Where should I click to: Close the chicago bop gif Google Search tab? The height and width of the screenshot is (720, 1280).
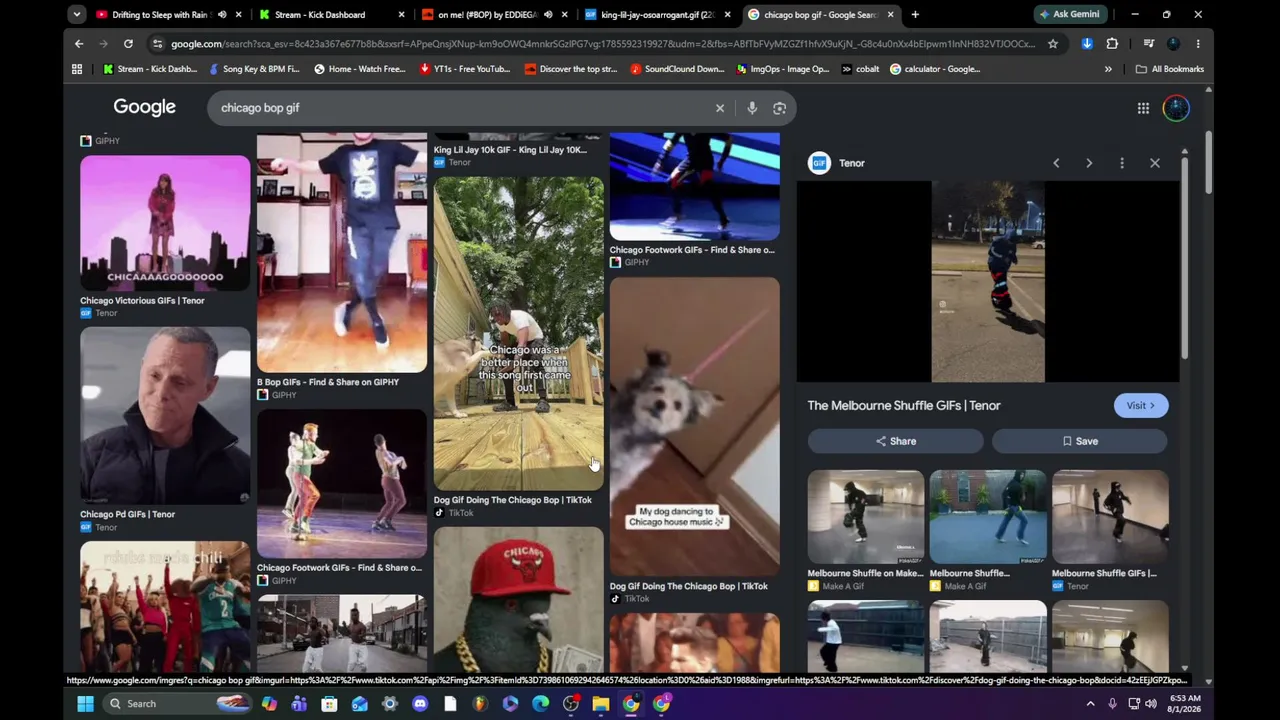click(x=890, y=15)
